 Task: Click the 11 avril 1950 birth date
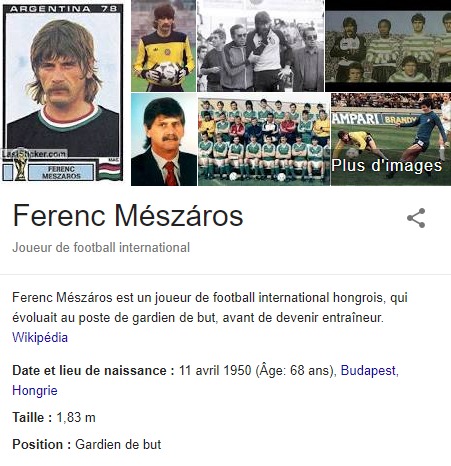pyautogui.click(x=215, y=370)
